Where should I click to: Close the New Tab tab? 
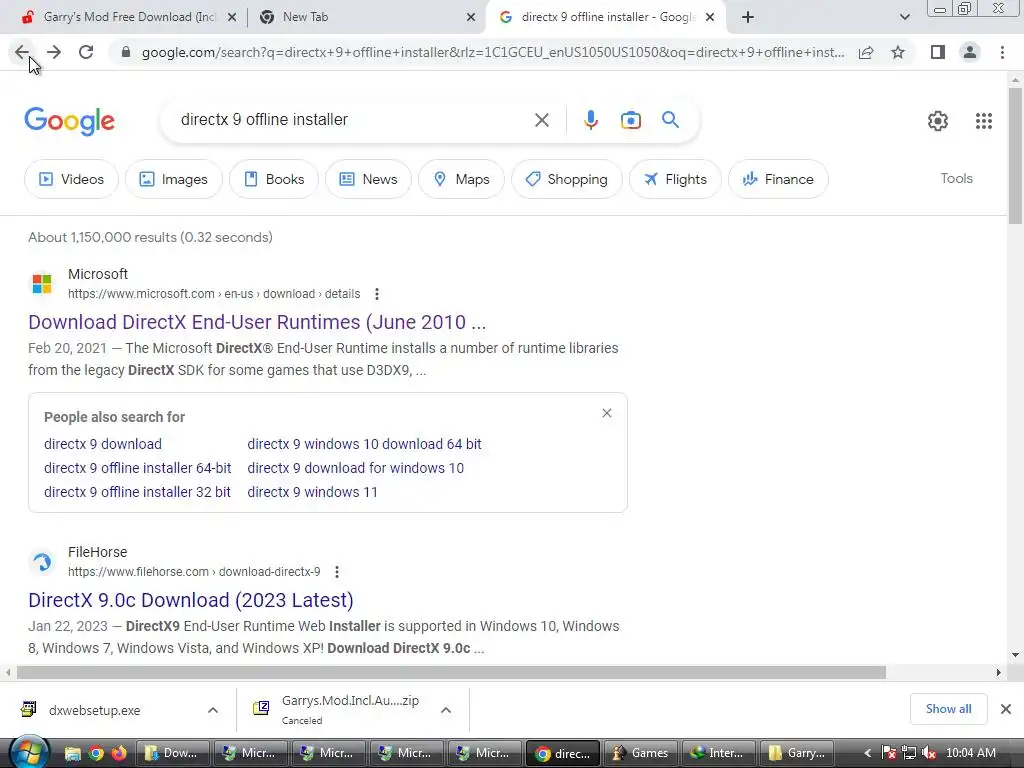471,17
